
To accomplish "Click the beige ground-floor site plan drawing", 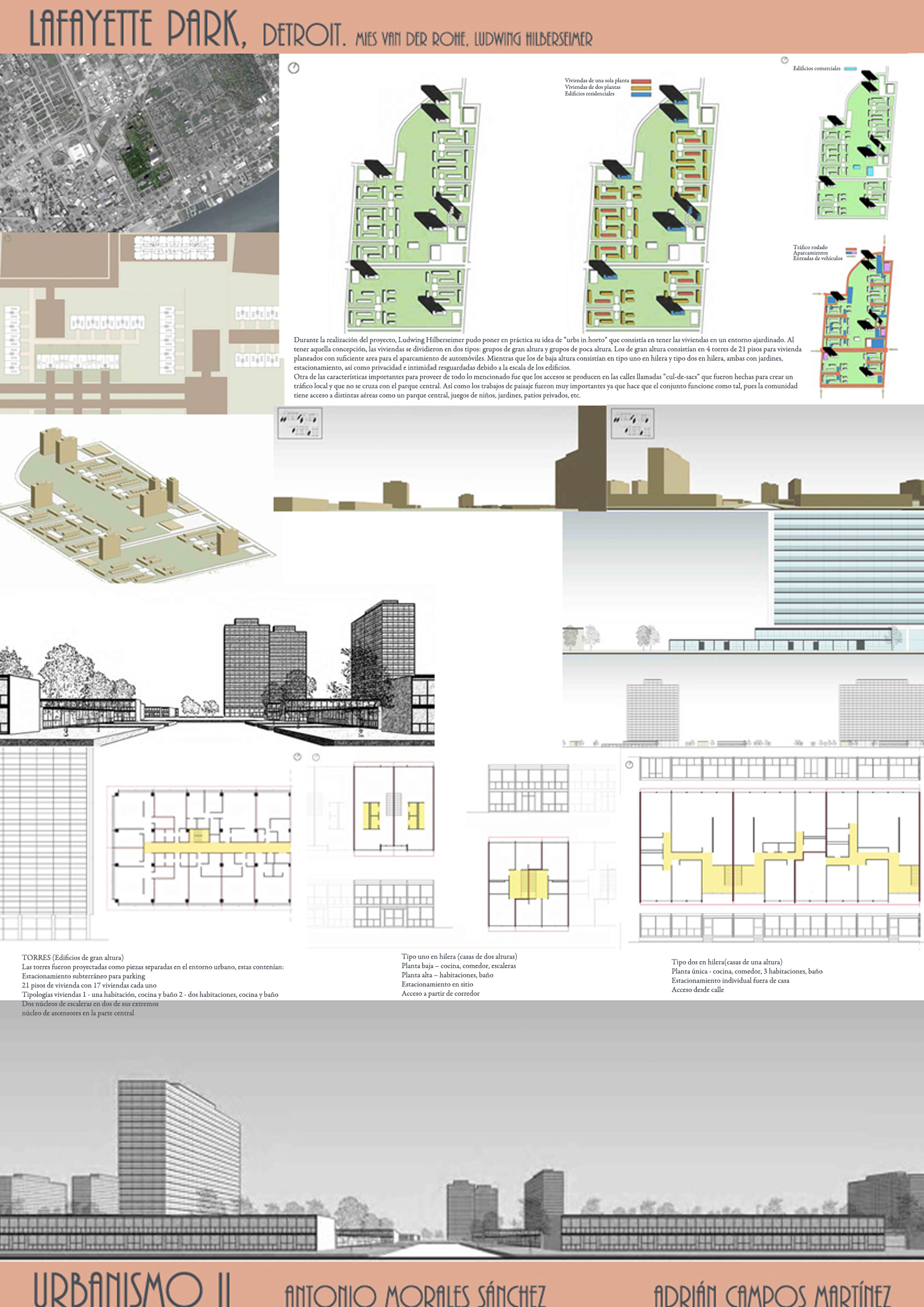I will [x=139, y=323].
